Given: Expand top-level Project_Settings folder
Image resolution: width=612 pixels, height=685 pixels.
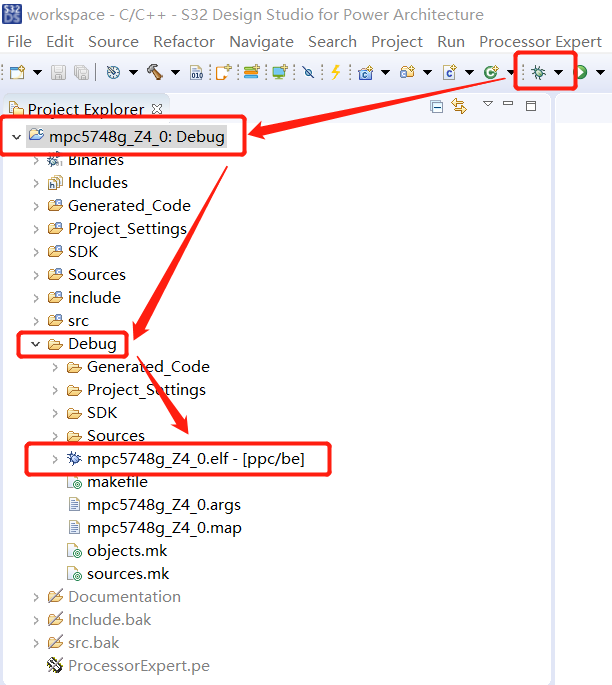Looking at the screenshot, I should pyautogui.click(x=36, y=229).
